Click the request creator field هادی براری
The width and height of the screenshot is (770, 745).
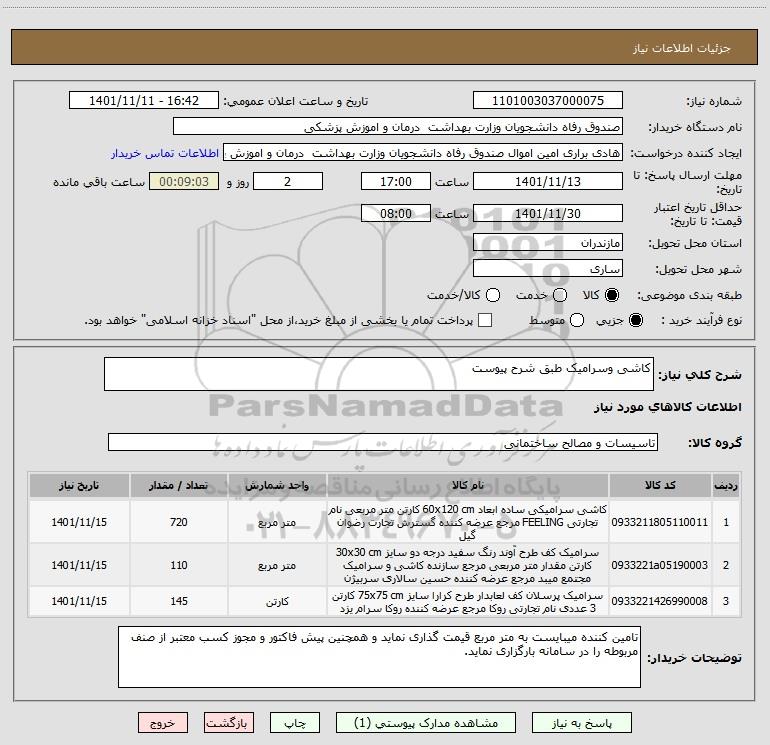tap(423, 152)
